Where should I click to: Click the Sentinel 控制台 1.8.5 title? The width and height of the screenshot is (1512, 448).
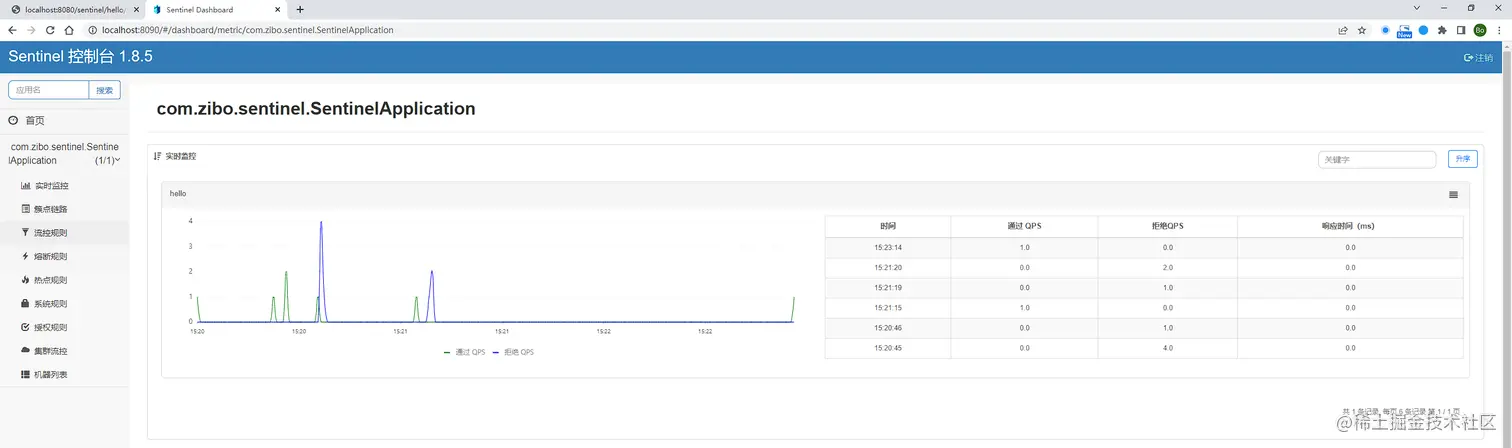pyautogui.click(x=80, y=57)
